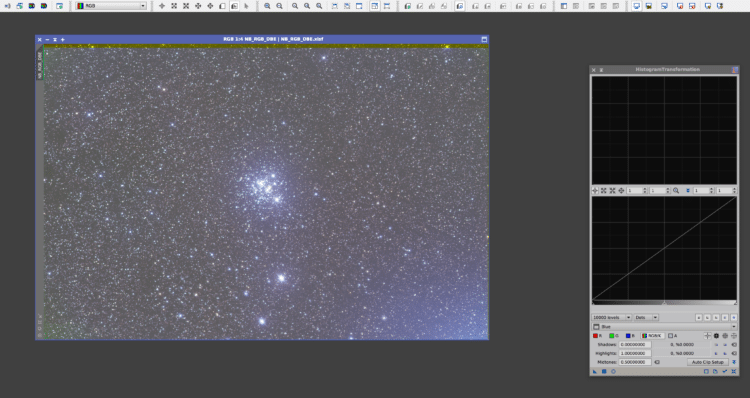Click the browse documentation icon
Image resolution: width=750 pixels, height=398 pixels.
pyautogui.click(x=715, y=371)
